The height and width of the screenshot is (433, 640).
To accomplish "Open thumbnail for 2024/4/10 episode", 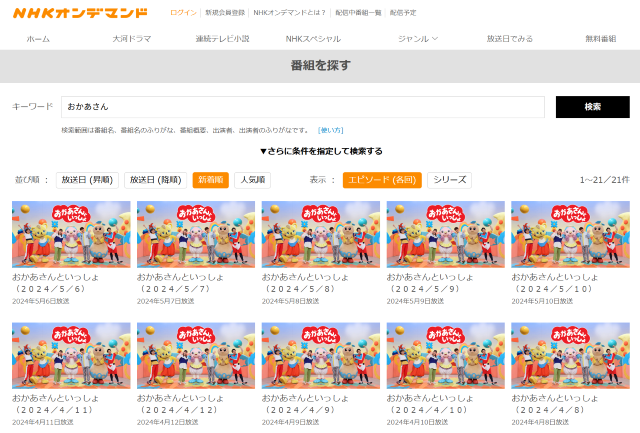I will pos(446,356).
